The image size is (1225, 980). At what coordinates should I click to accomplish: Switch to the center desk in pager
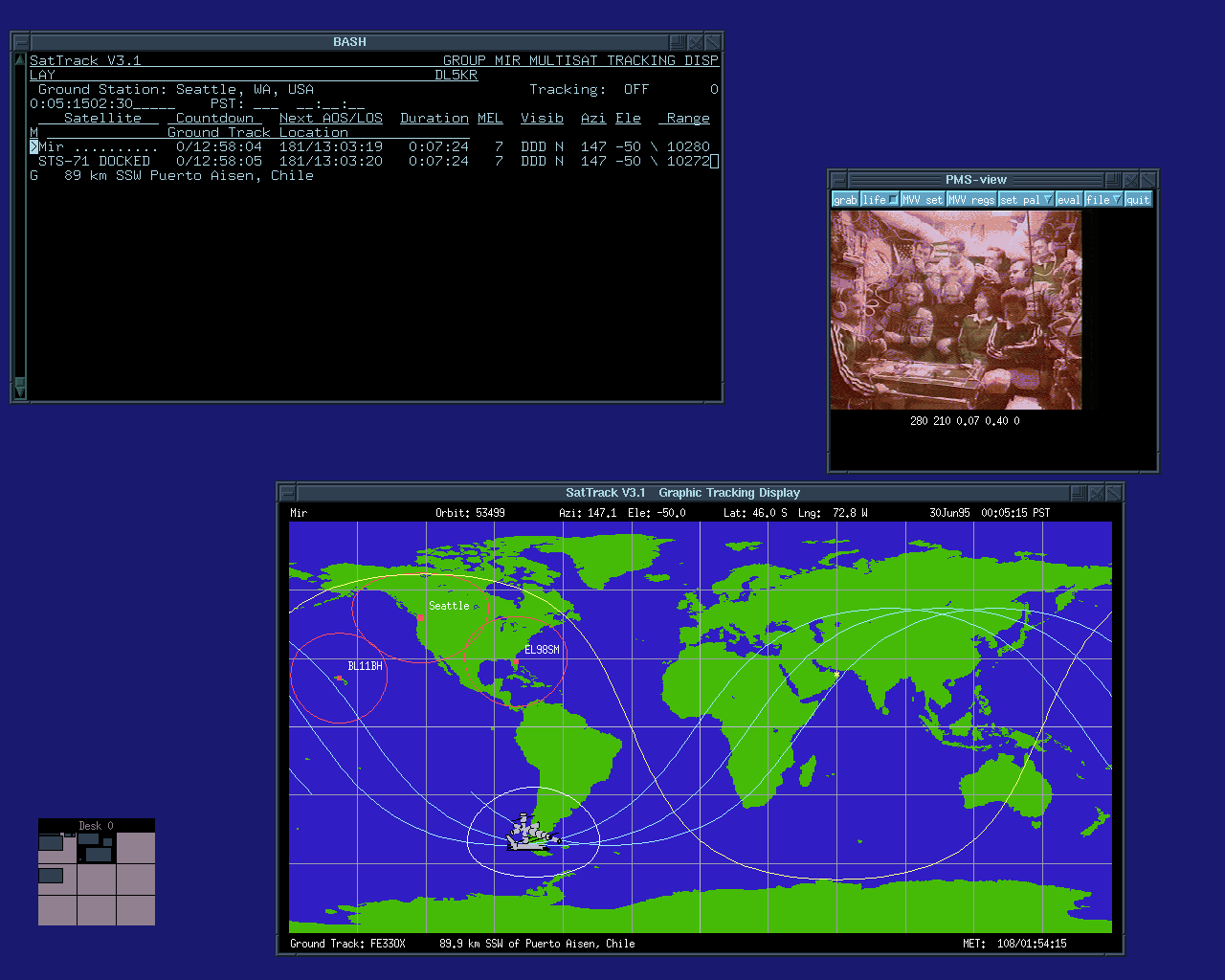tap(97, 879)
